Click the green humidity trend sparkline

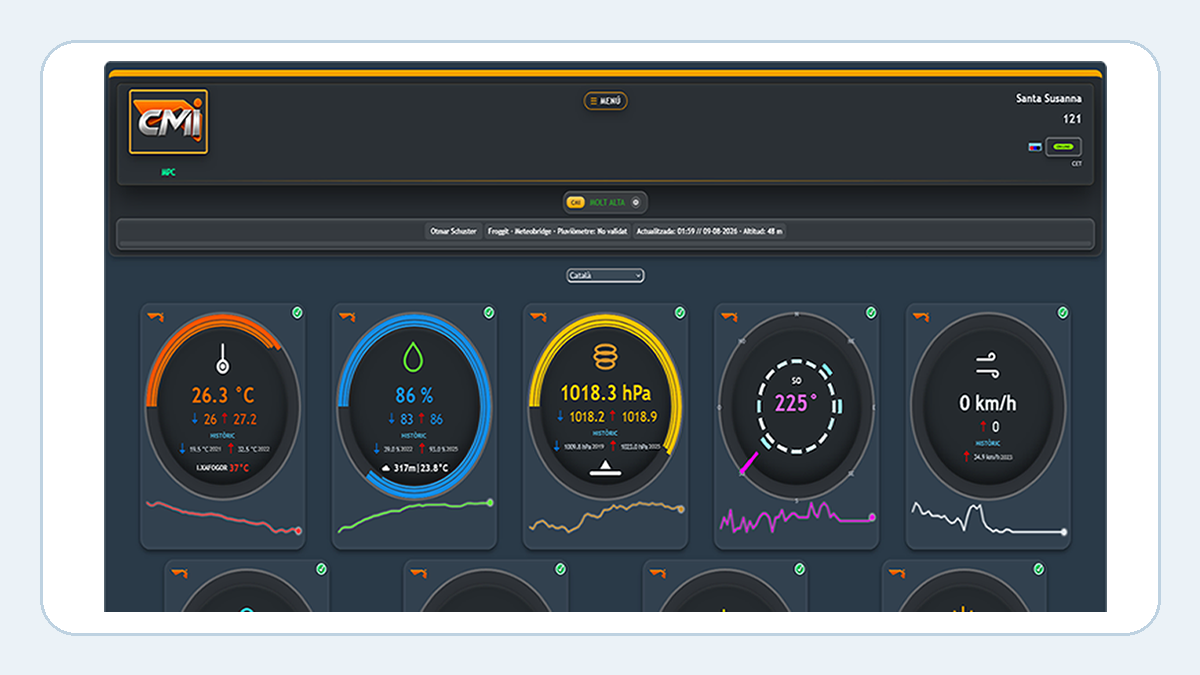point(414,515)
